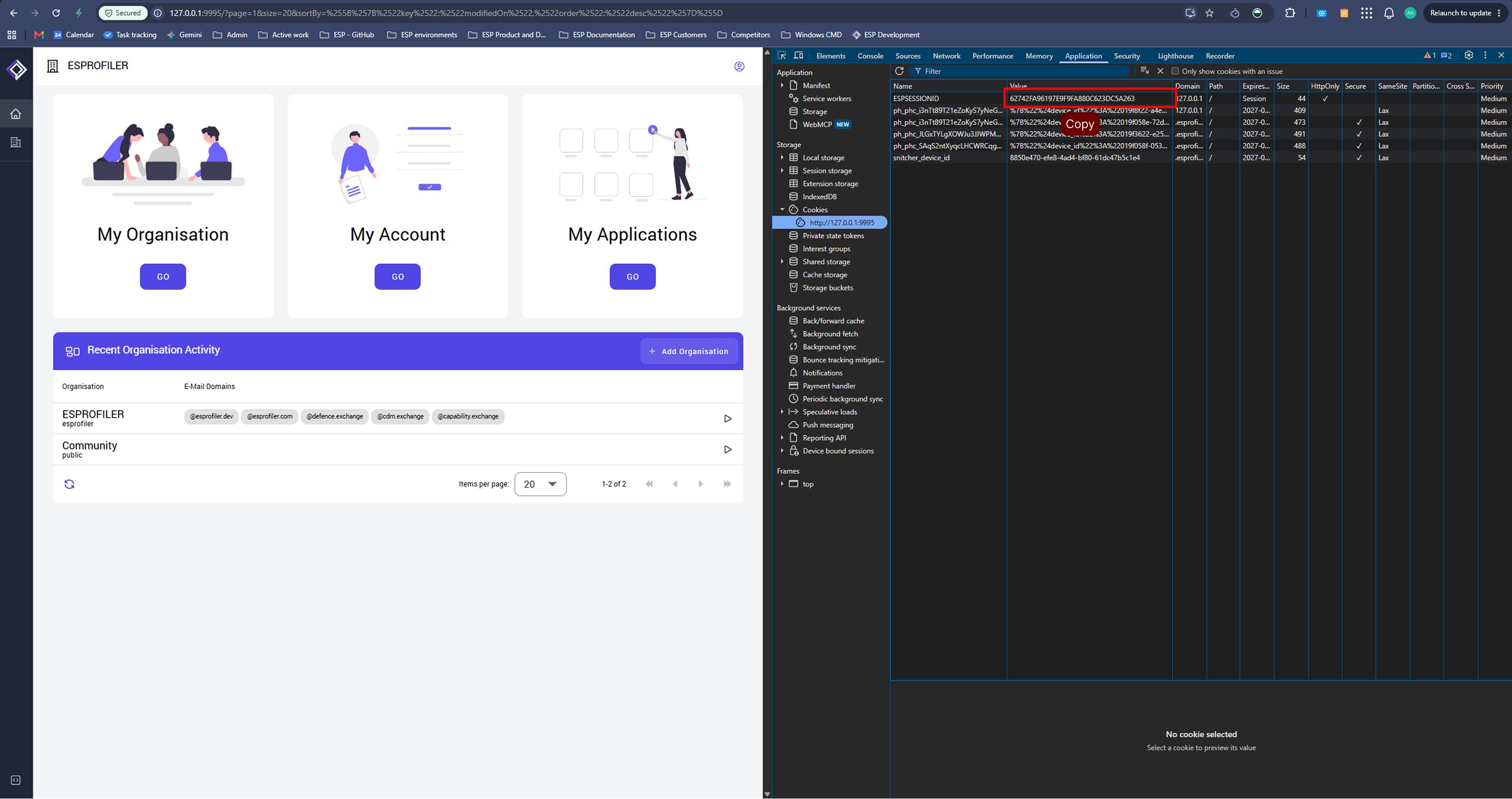Image resolution: width=1512 pixels, height=799 pixels.
Task: Switch to the Security tab
Action: pyautogui.click(x=1127, y=56)
